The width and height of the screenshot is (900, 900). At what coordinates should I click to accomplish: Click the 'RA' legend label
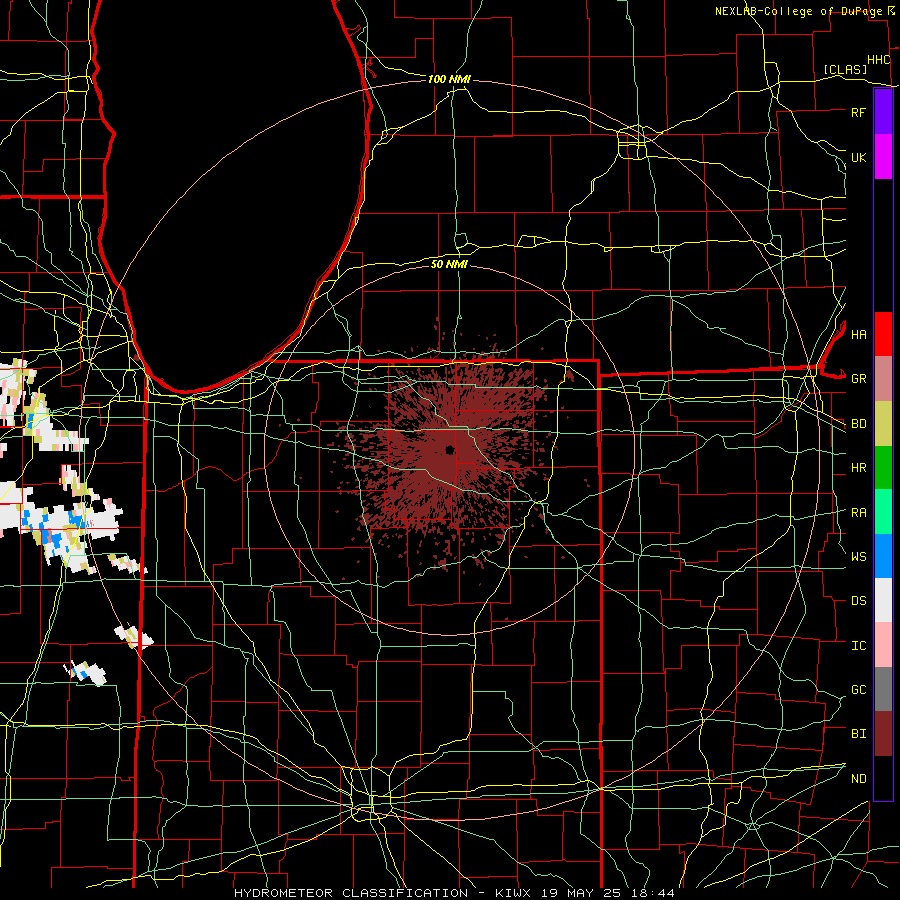point(858,513)
